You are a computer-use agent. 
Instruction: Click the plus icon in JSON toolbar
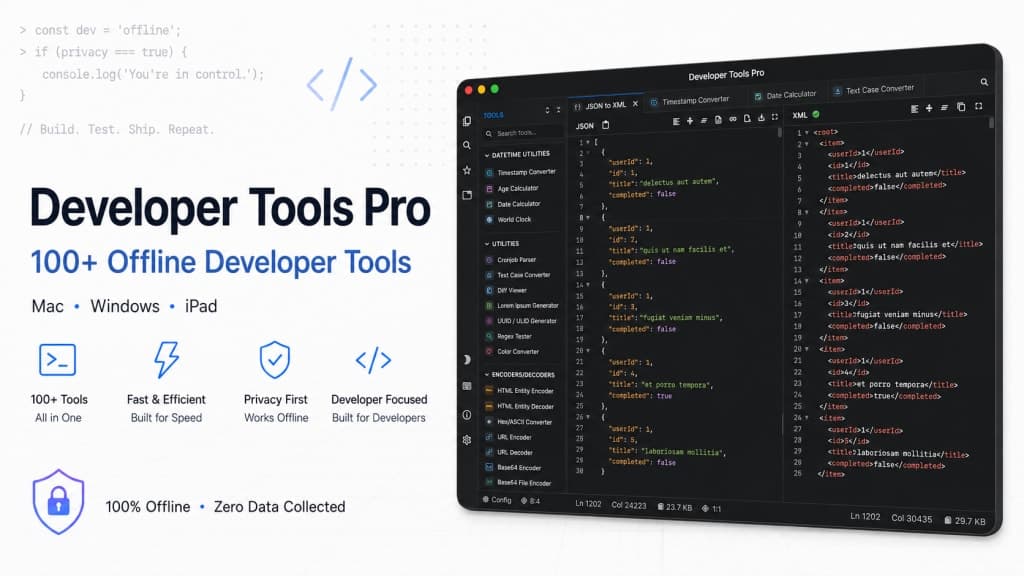(690, 121)
